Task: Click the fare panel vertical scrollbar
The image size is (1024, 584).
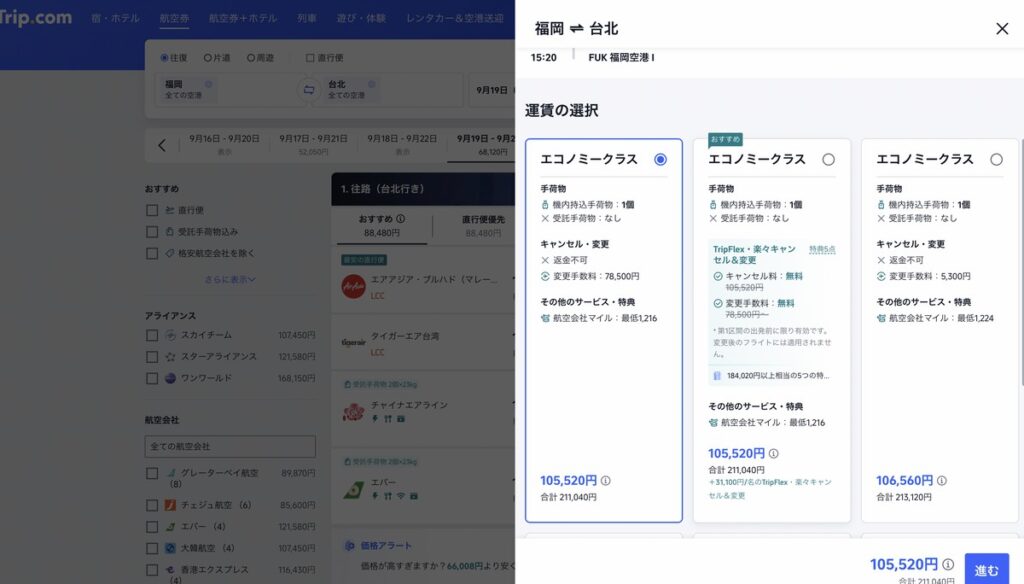Action: coord(1021,261)
